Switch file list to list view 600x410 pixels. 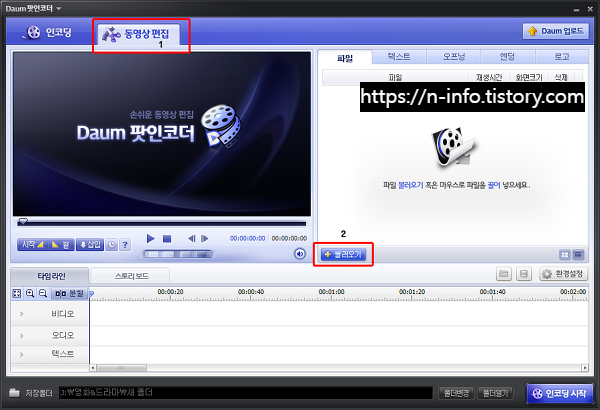578,255
